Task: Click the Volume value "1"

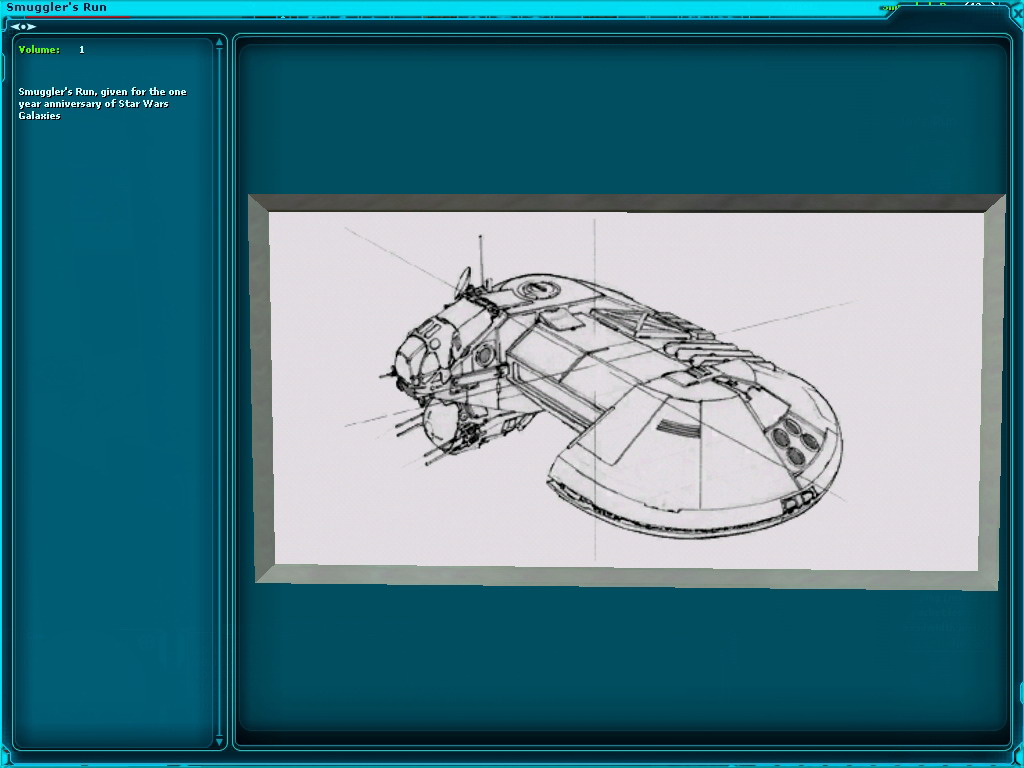Action: point(82,50)
